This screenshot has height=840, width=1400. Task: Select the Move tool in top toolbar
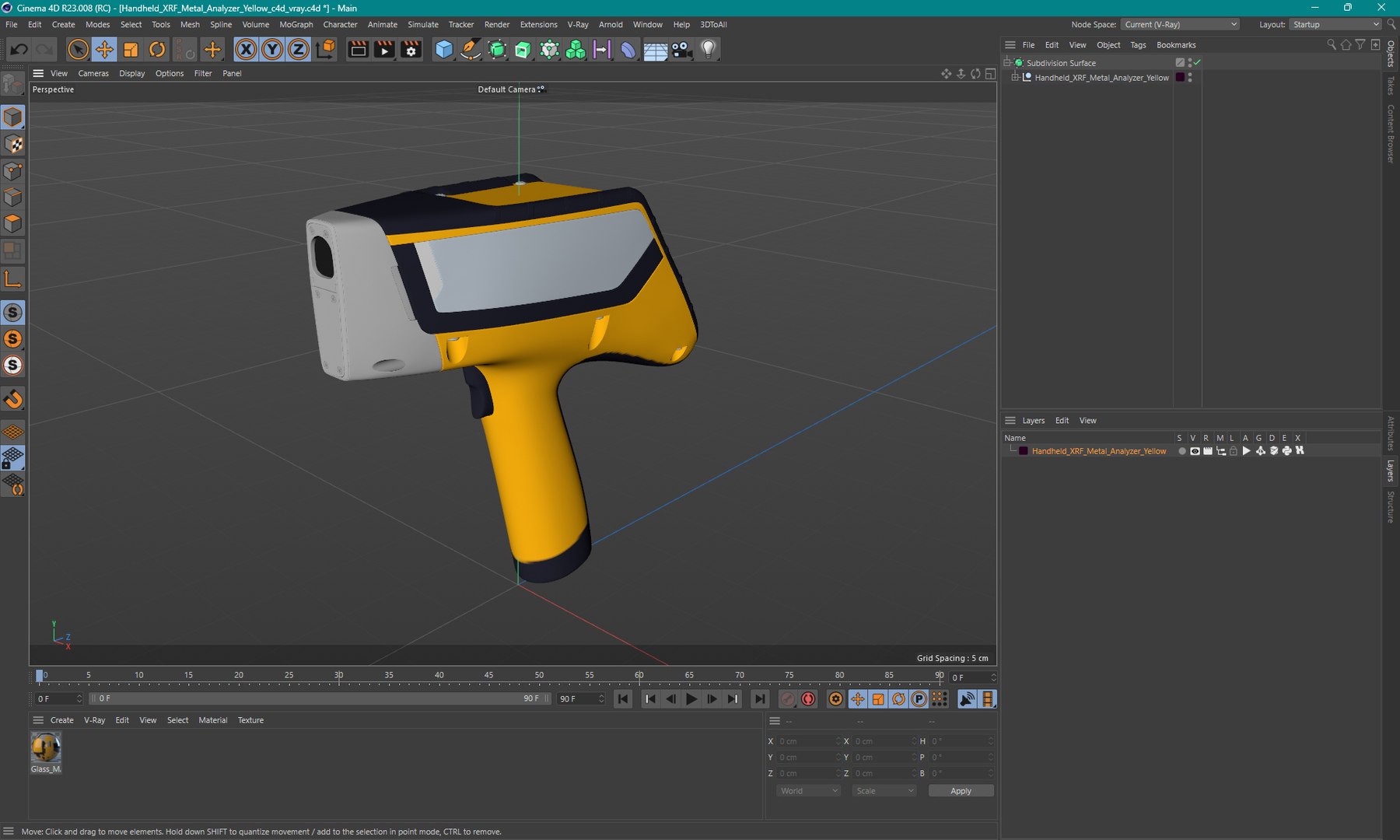coord(104,50)
